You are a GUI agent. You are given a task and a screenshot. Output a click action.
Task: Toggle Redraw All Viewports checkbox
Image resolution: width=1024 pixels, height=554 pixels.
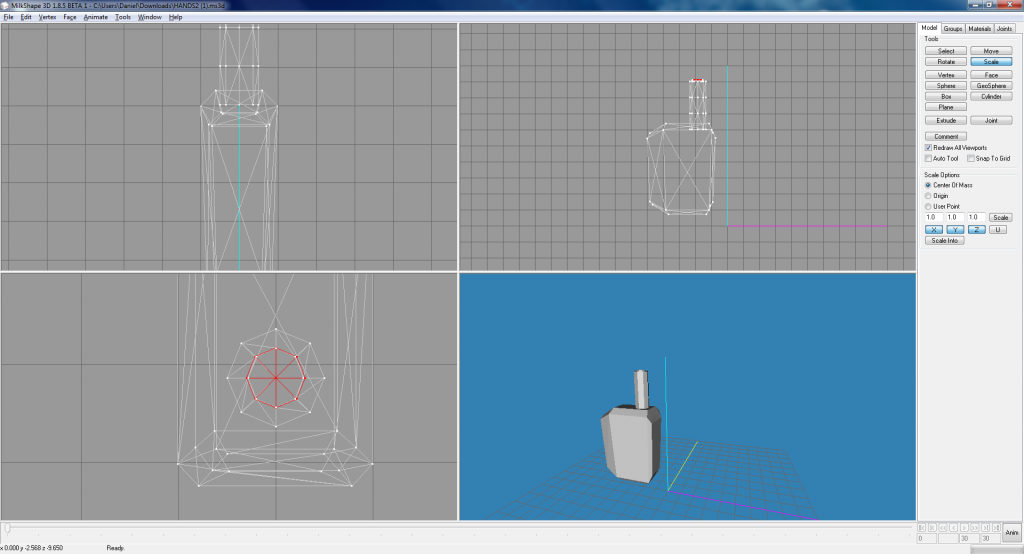coord(929,148)
